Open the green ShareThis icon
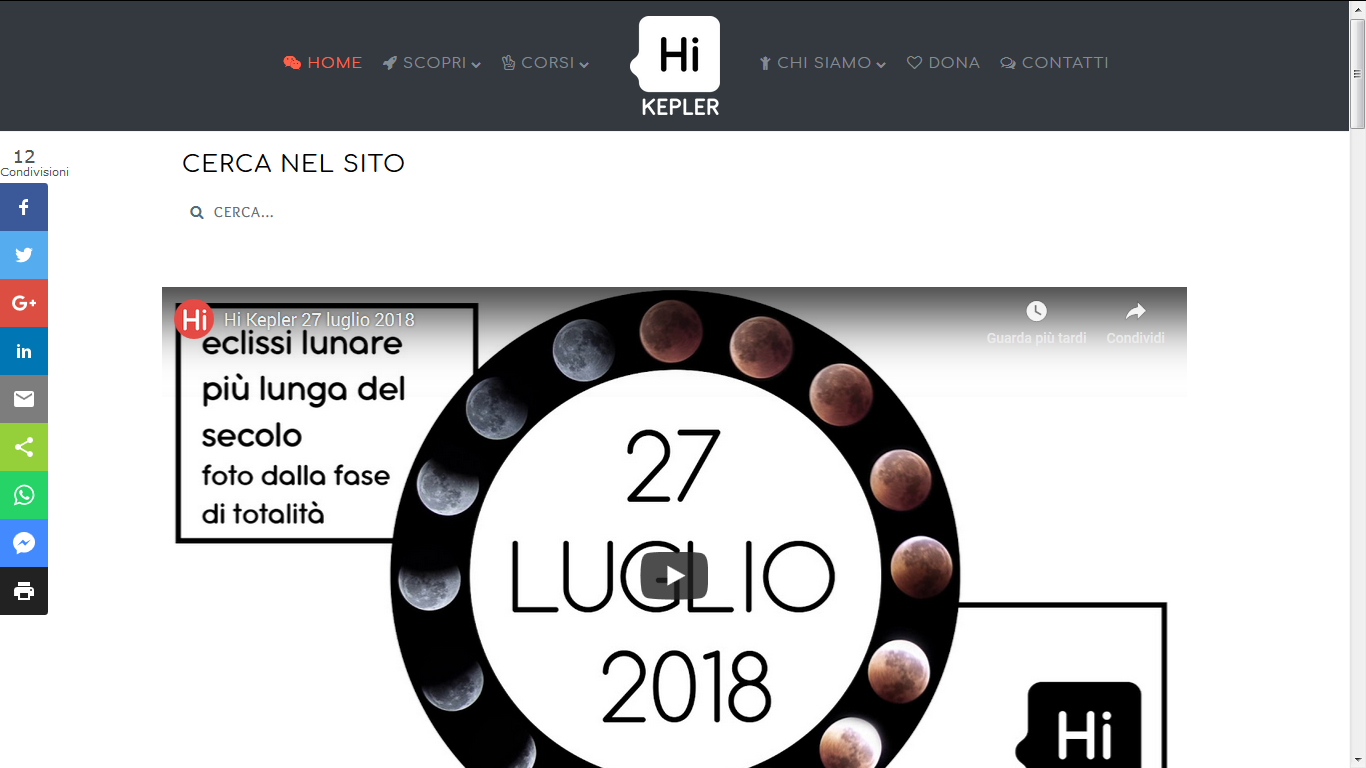Screen dimensions: 1366x768 24,447
